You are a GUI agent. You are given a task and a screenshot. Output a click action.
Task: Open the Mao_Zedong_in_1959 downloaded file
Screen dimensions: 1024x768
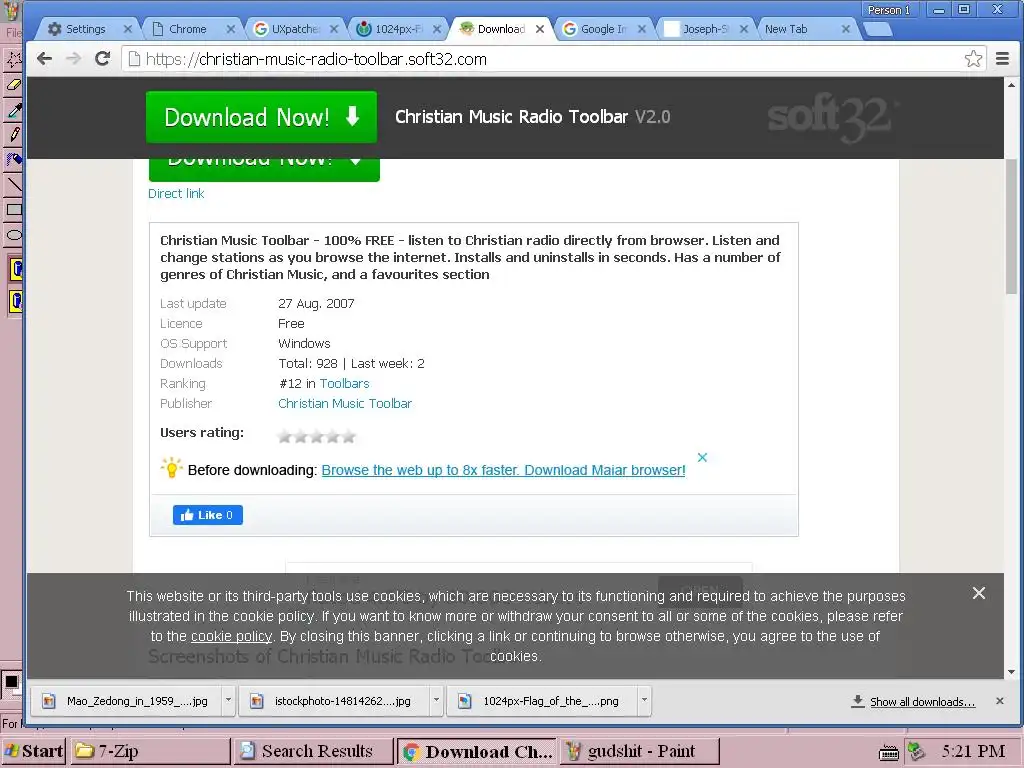(127, 701)
